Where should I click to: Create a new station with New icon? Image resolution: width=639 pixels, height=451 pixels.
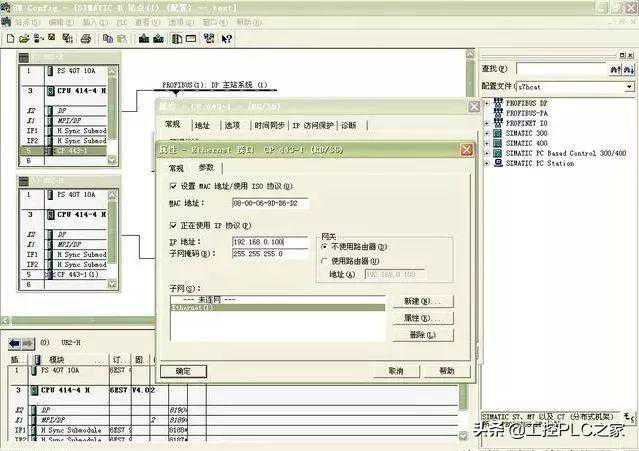click(11, 39)
